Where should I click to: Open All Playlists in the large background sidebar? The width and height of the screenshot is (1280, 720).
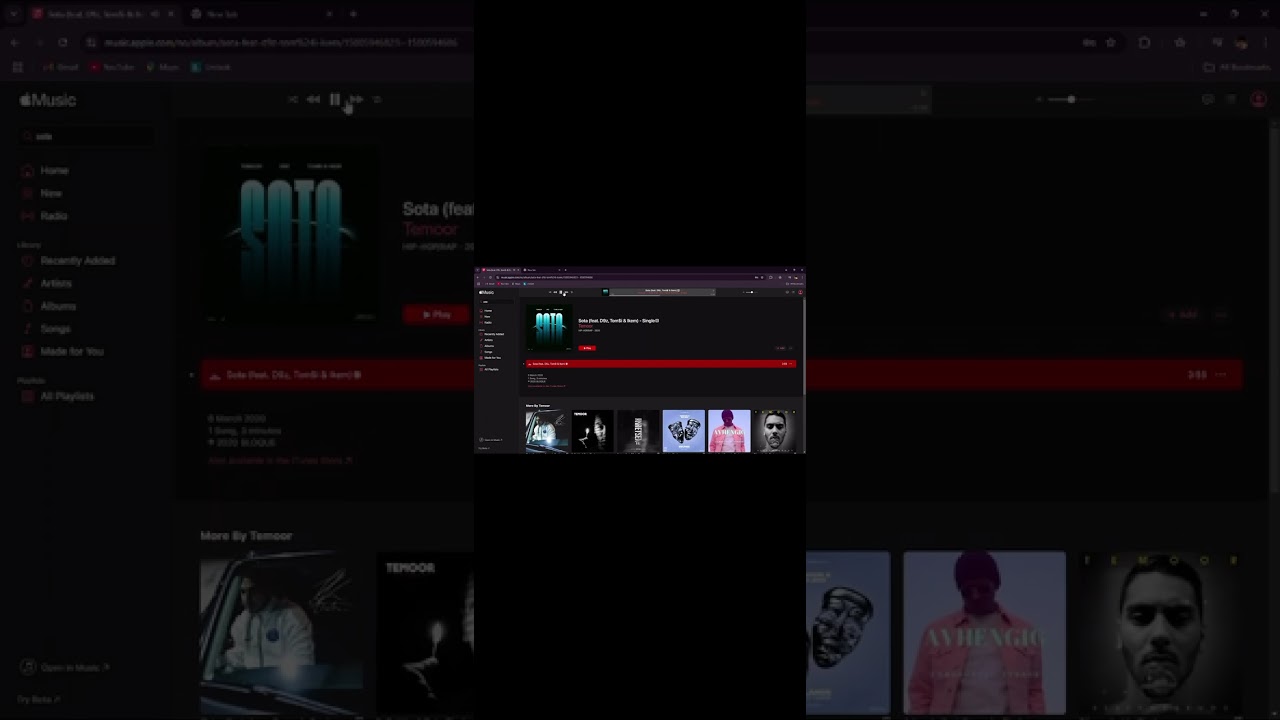58,396
